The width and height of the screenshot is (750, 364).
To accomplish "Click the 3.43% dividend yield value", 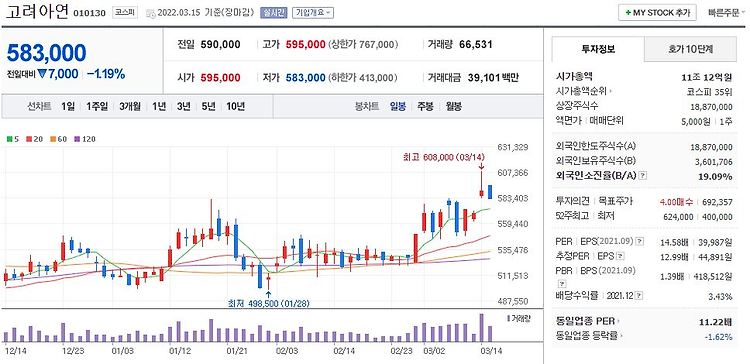I will [721, 296].
